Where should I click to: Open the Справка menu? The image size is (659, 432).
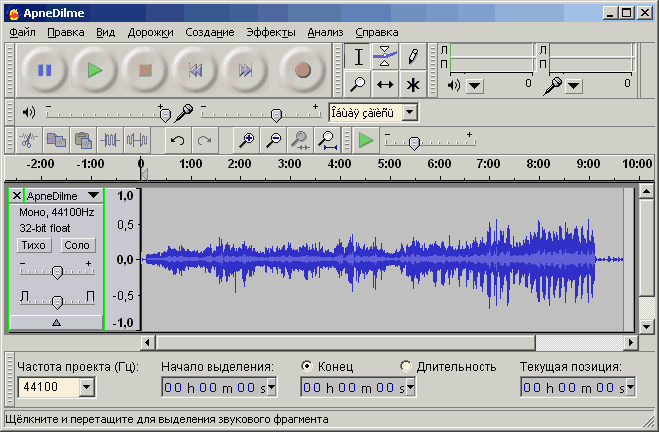(377, 32)
